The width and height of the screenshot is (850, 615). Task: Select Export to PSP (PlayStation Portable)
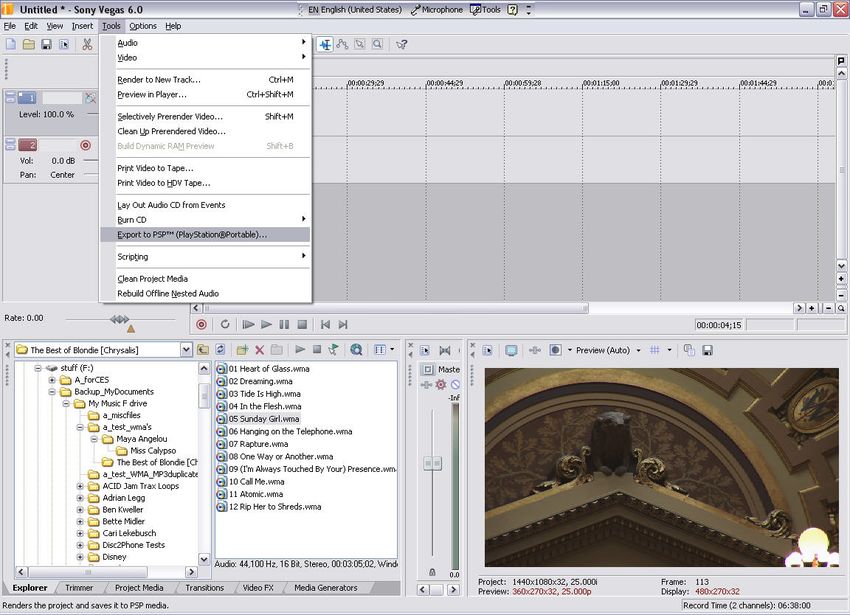tap(205, 234)
